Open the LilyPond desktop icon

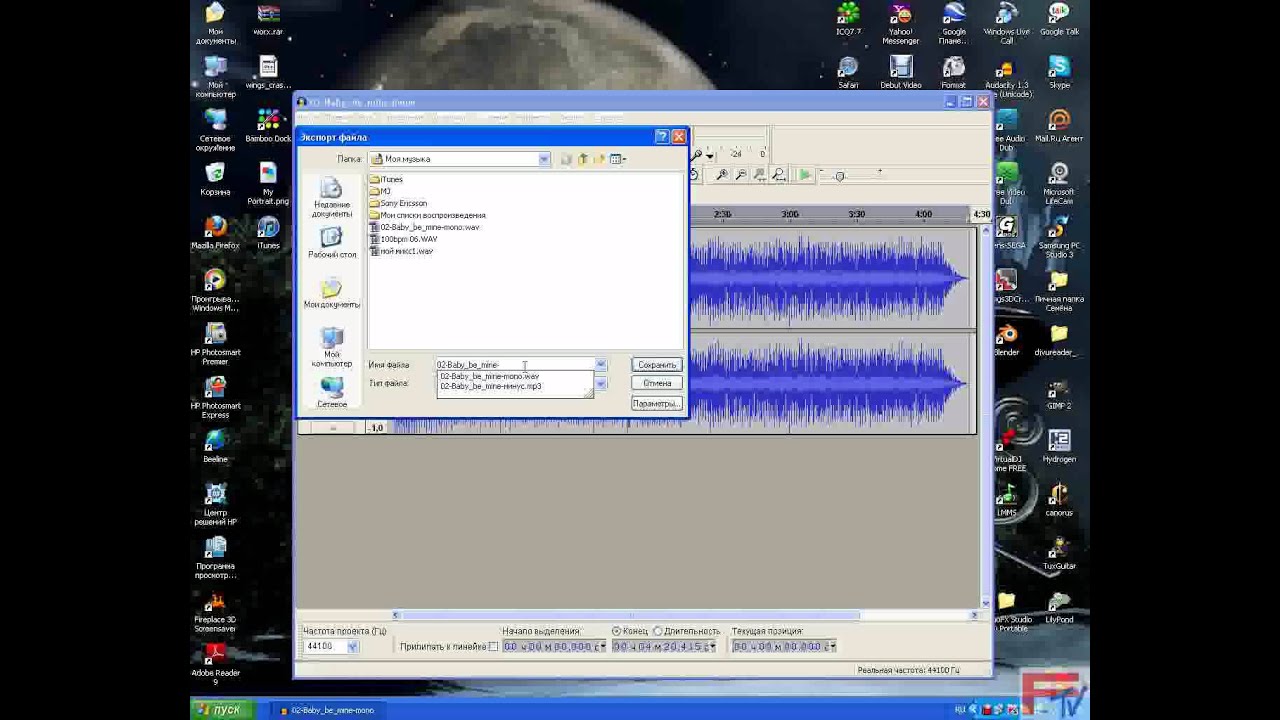[x=1059, y=607]
